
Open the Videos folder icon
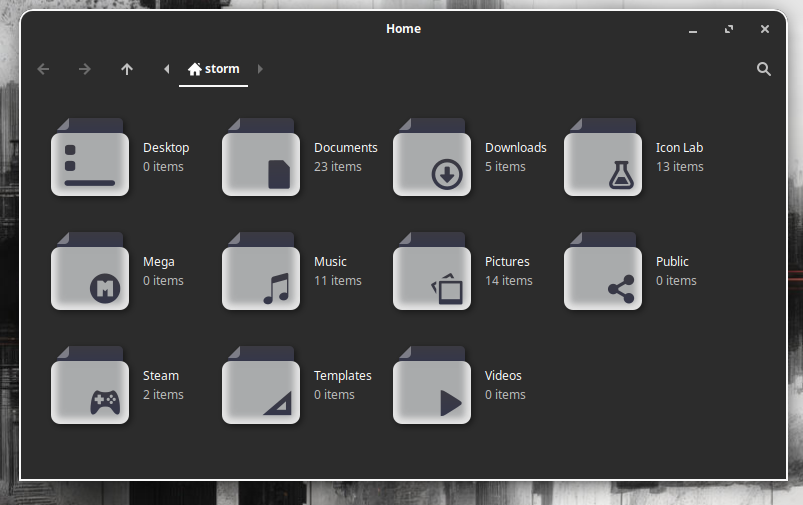tap(432, 385)
